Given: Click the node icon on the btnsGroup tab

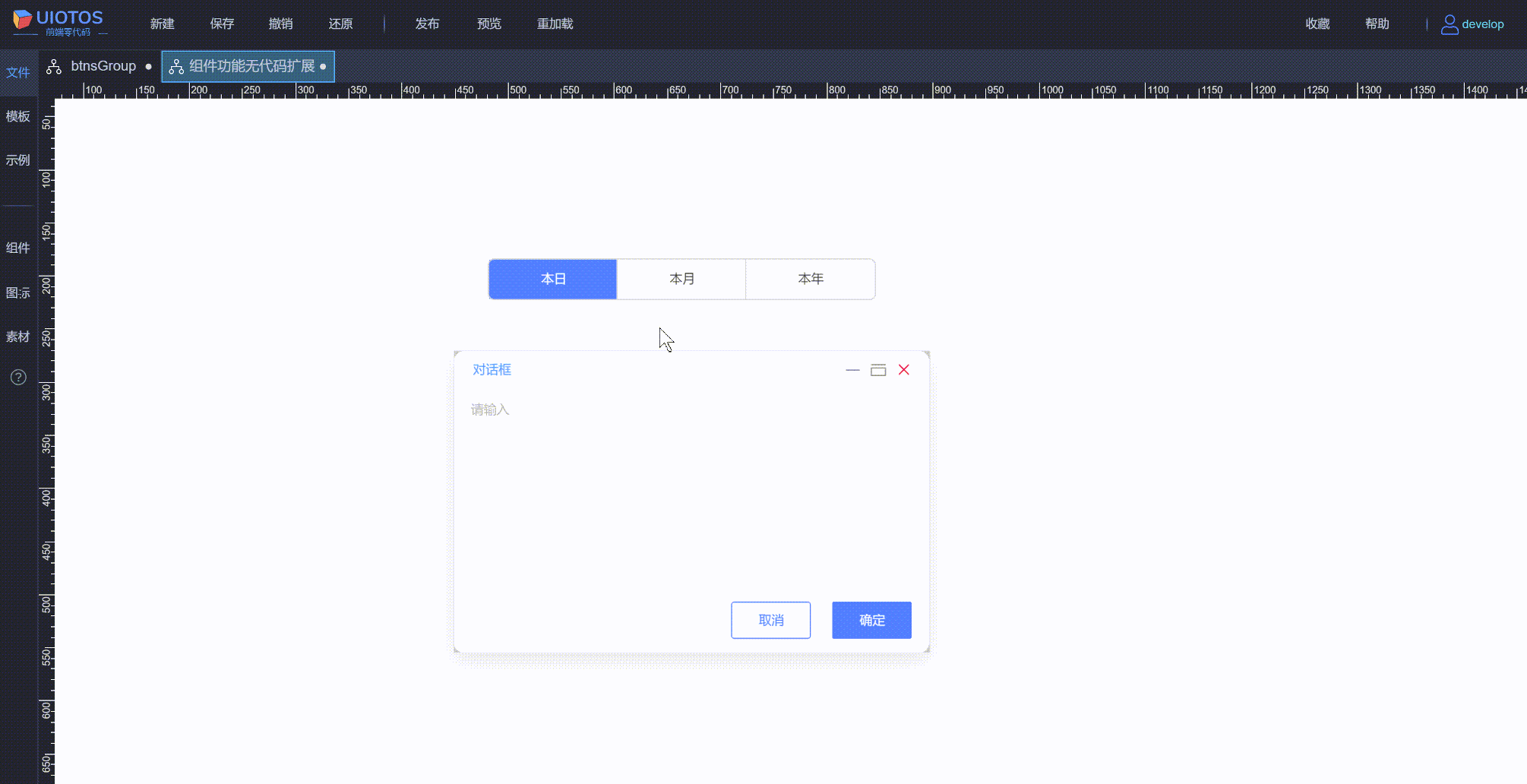Looking at the screenshot, I should pyautogui.click(x=53, y=66).
